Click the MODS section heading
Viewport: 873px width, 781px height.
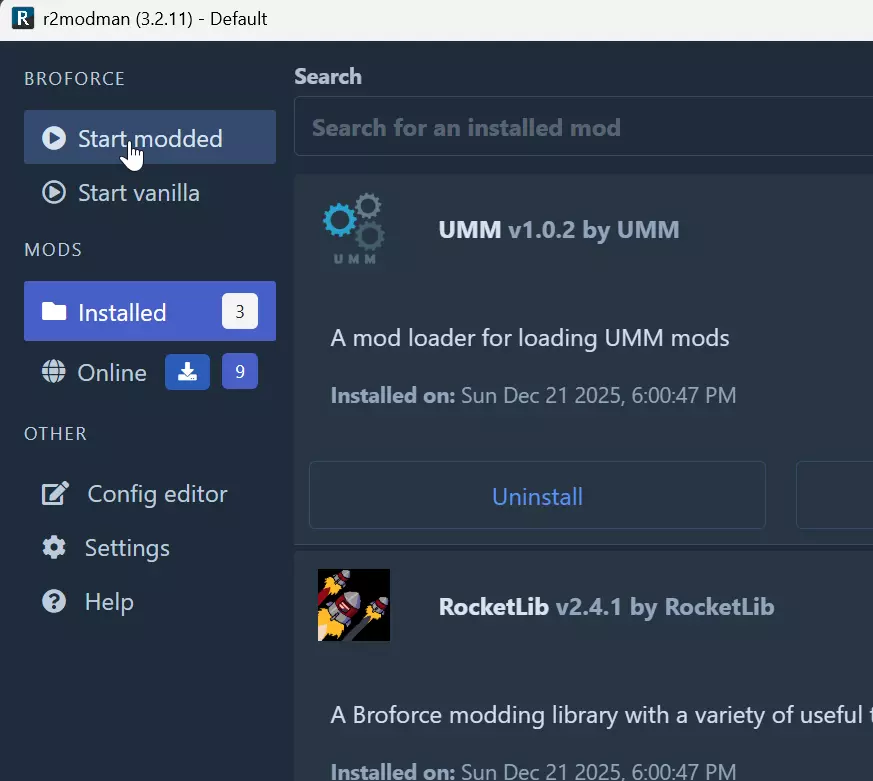53,249
